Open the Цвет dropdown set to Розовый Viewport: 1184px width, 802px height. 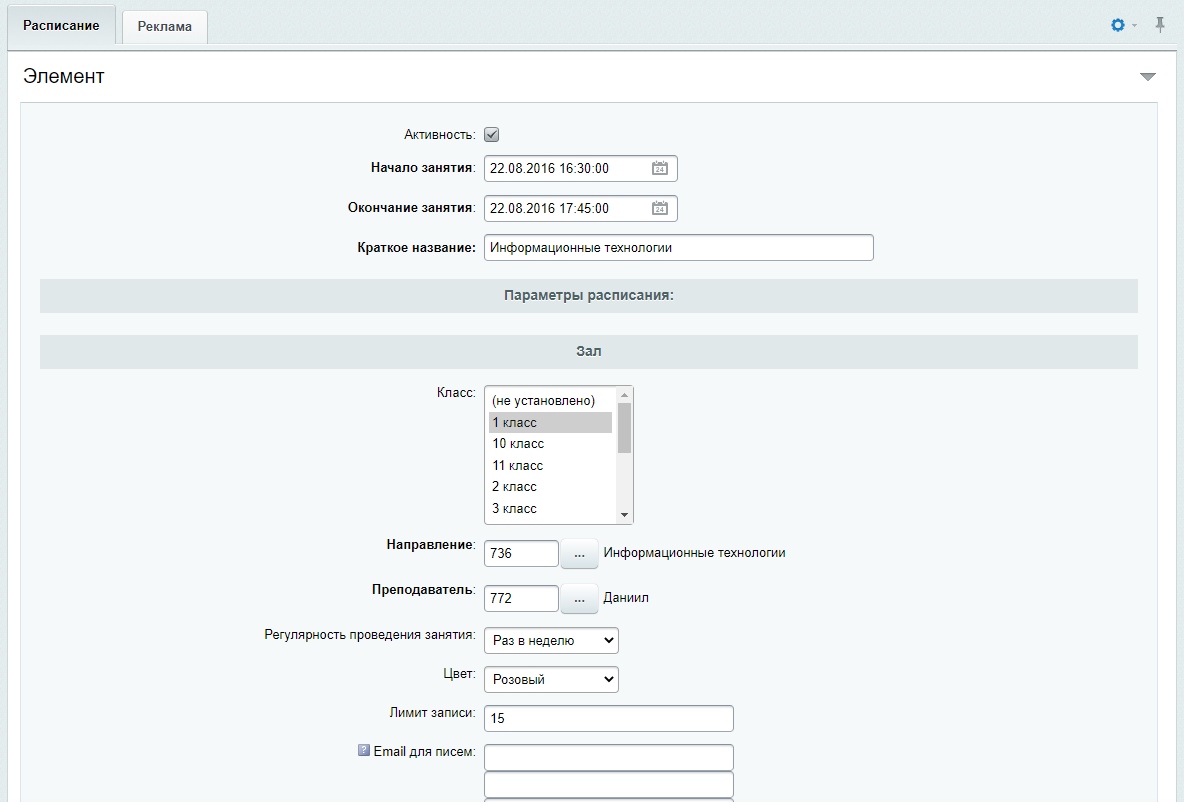(x=551, y=680)
